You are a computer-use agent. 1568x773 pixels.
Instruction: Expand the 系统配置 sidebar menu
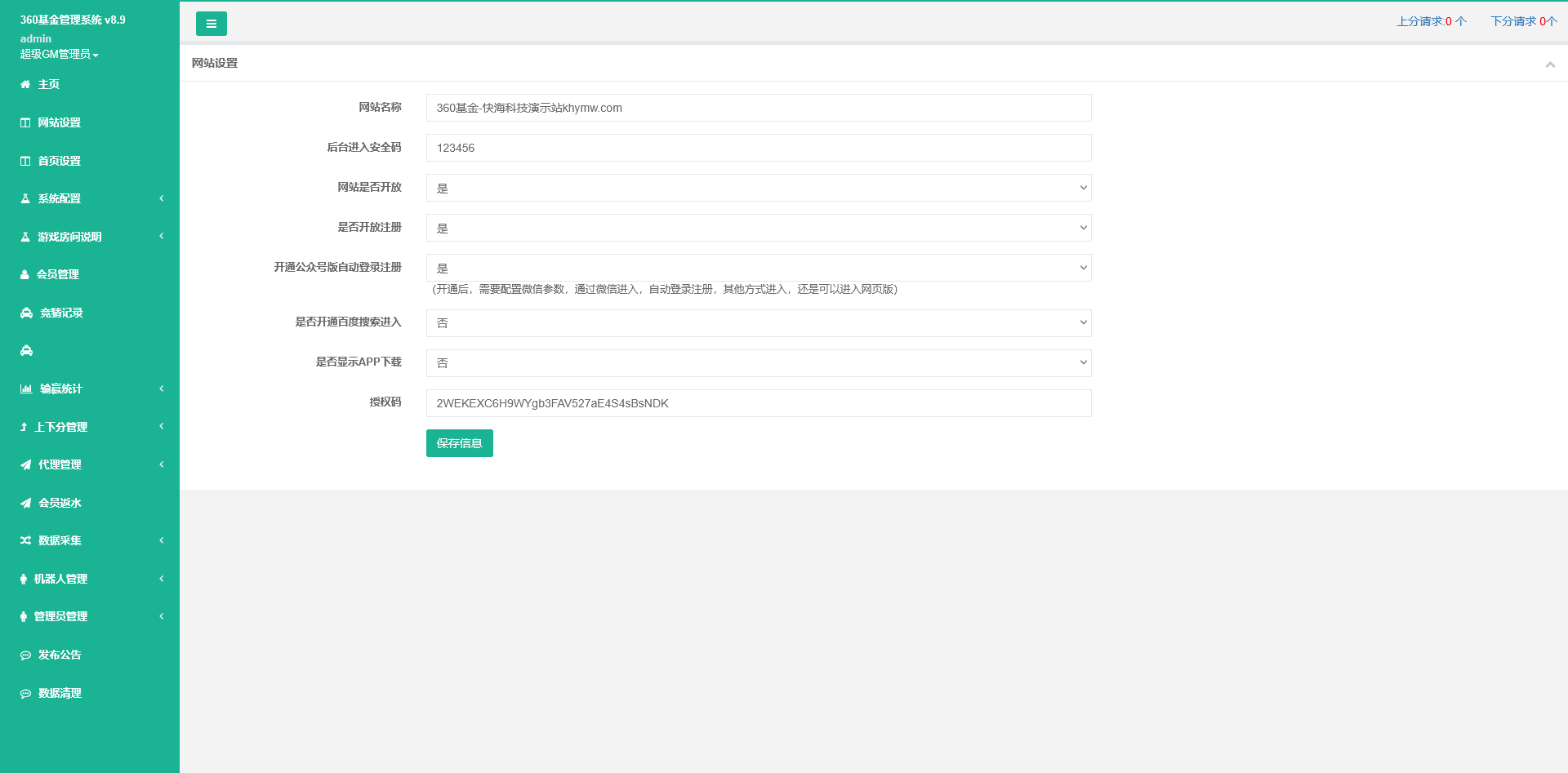tap(90, 198)
